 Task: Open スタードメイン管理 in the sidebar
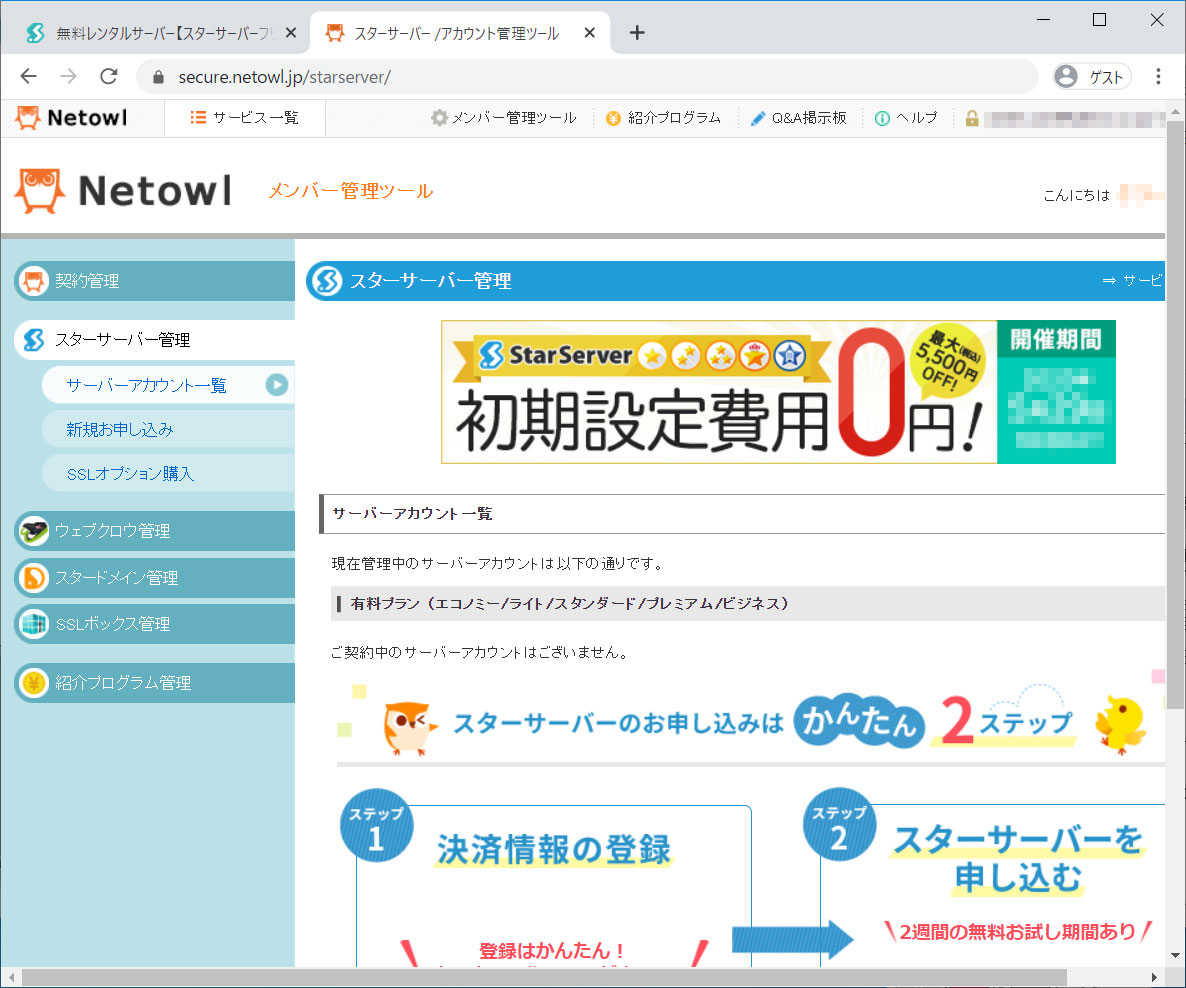(154, 578)
